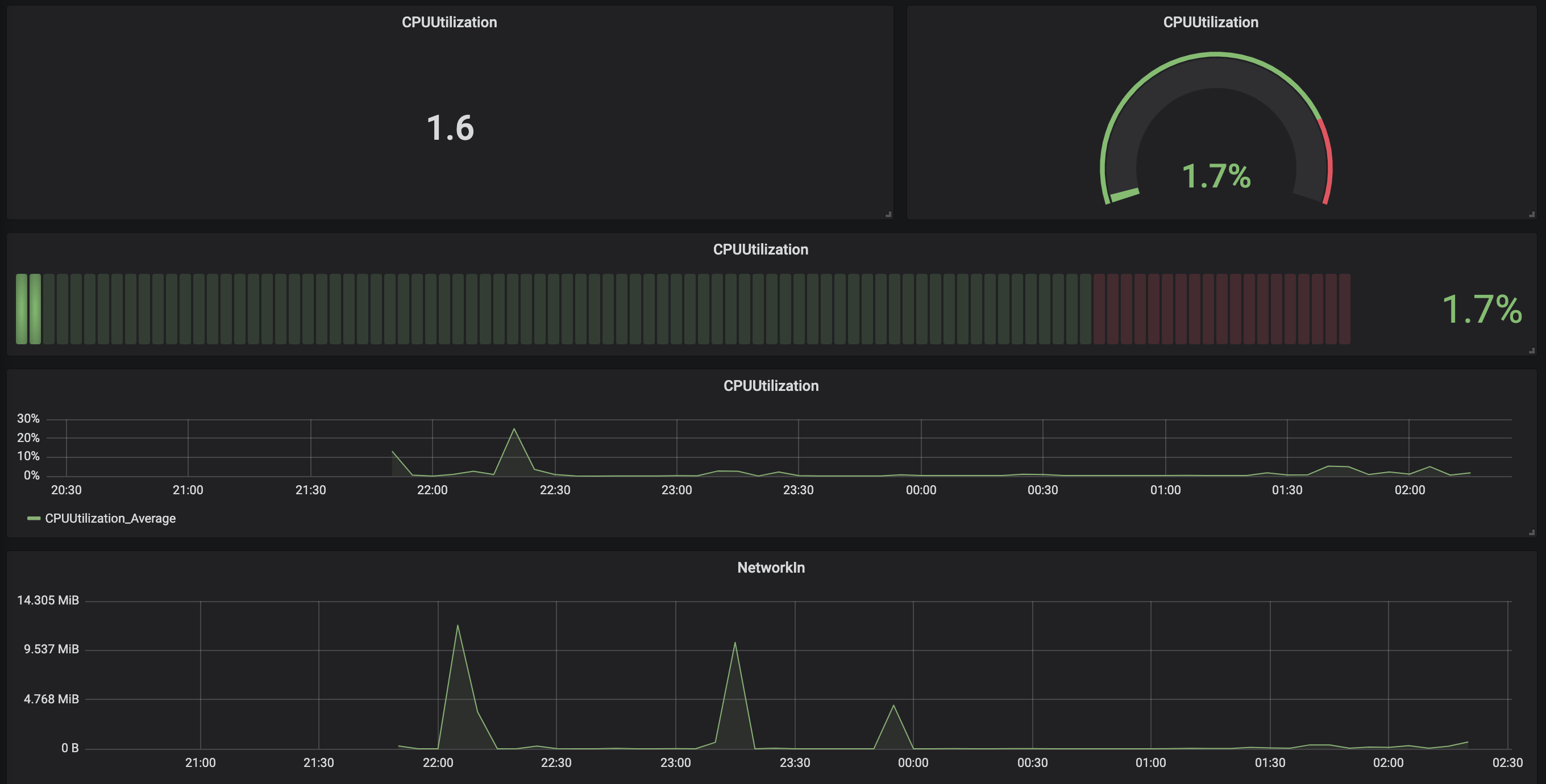Open CPUUtilization line graph panel title menu

(771, 386)
